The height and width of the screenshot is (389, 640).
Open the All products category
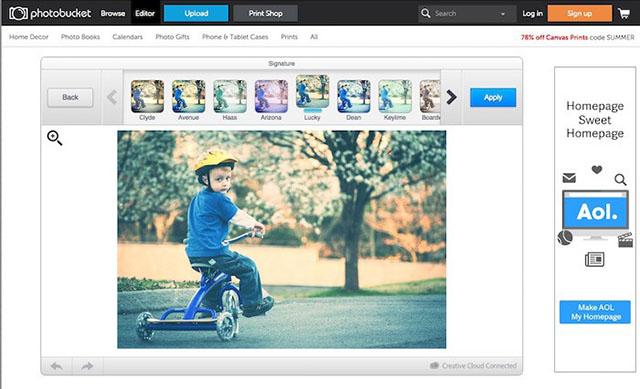314,37
